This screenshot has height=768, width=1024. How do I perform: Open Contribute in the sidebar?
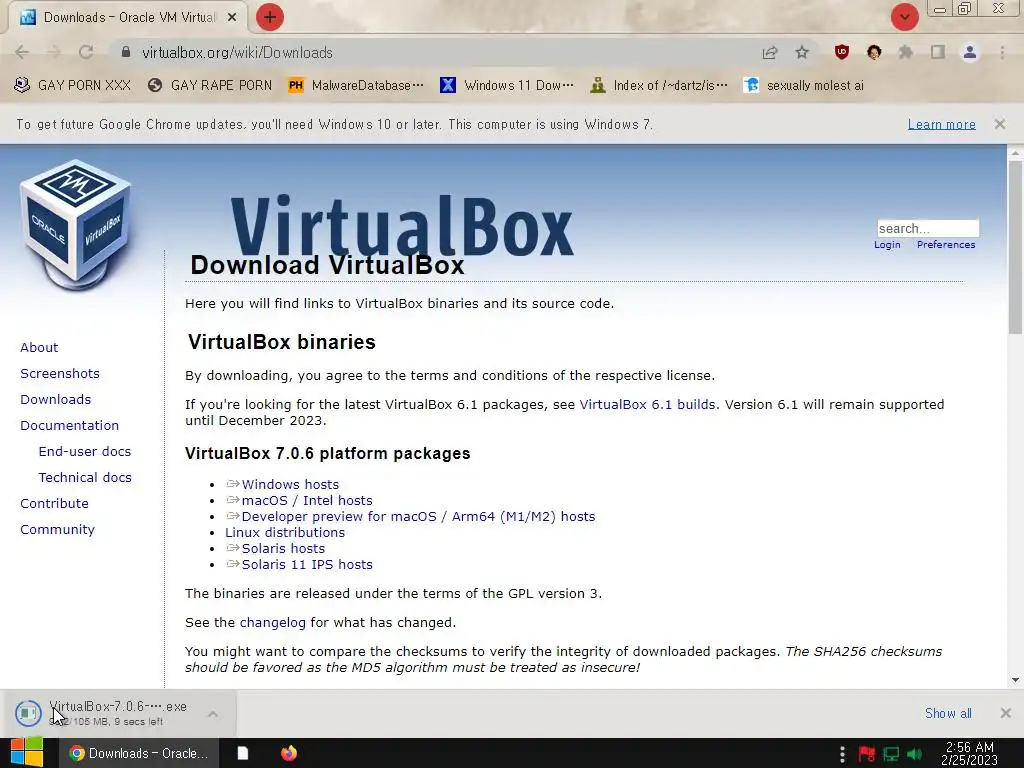54,504
